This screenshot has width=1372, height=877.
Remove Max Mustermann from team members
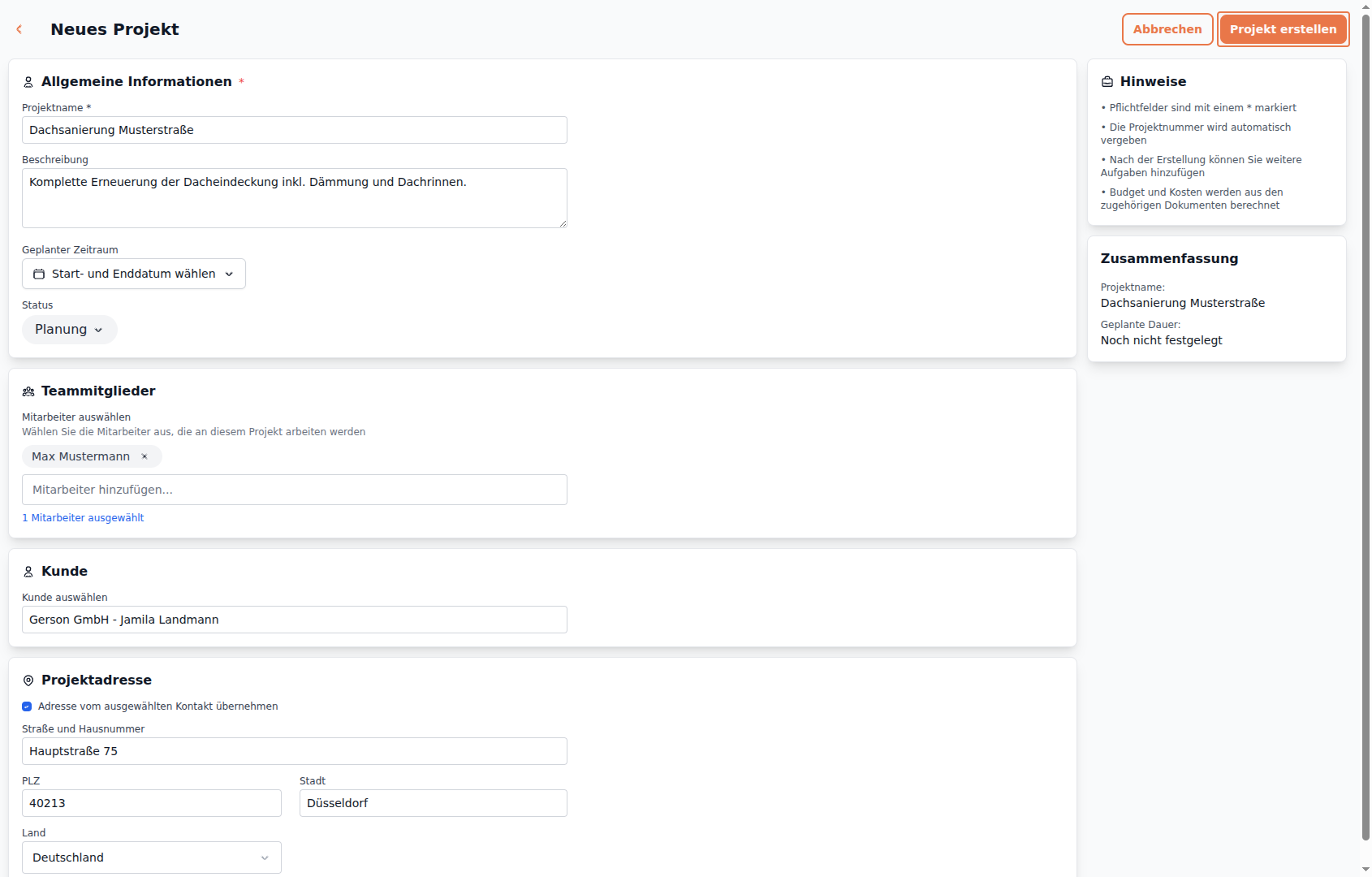(x=145, y=456)
